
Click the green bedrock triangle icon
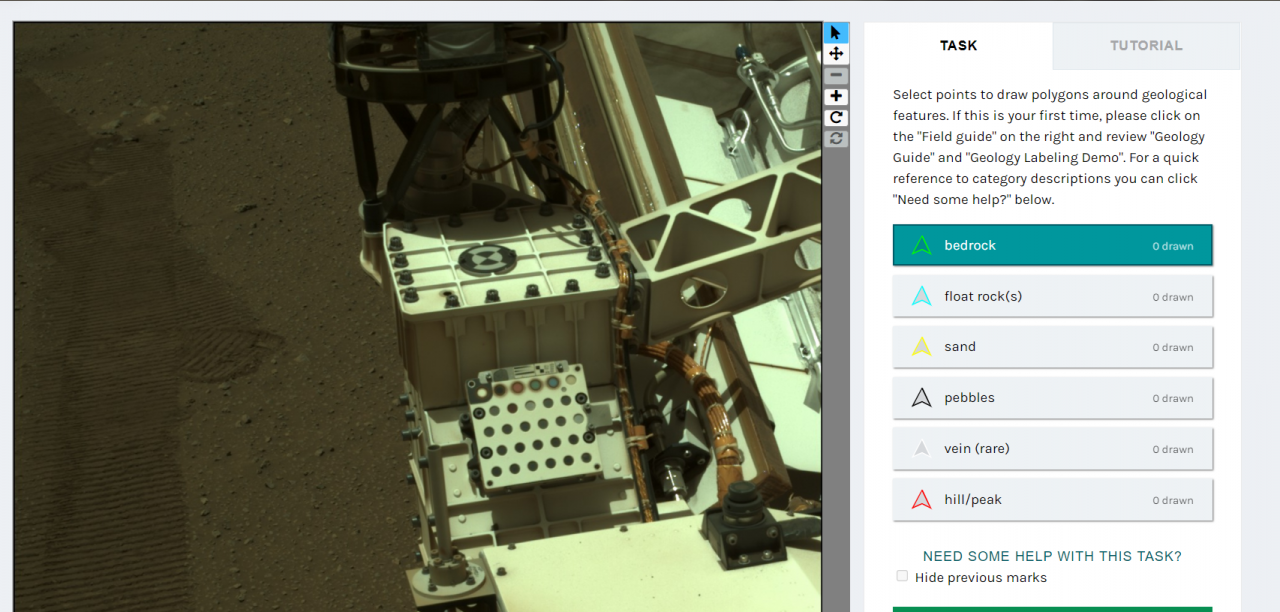pyautogui.click(x=922, y=246)
